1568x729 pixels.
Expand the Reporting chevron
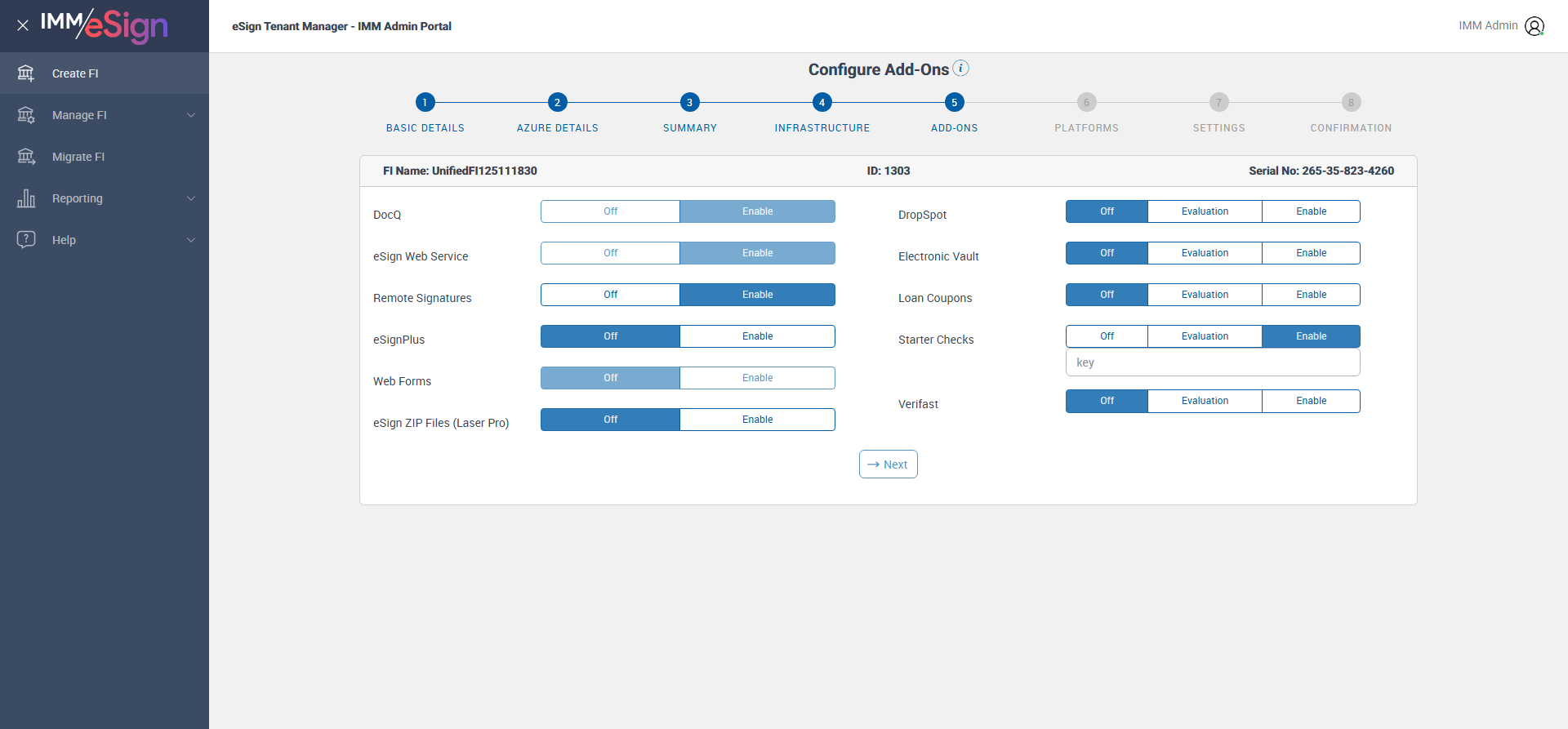pyautogui.click(x=191, y=198)
